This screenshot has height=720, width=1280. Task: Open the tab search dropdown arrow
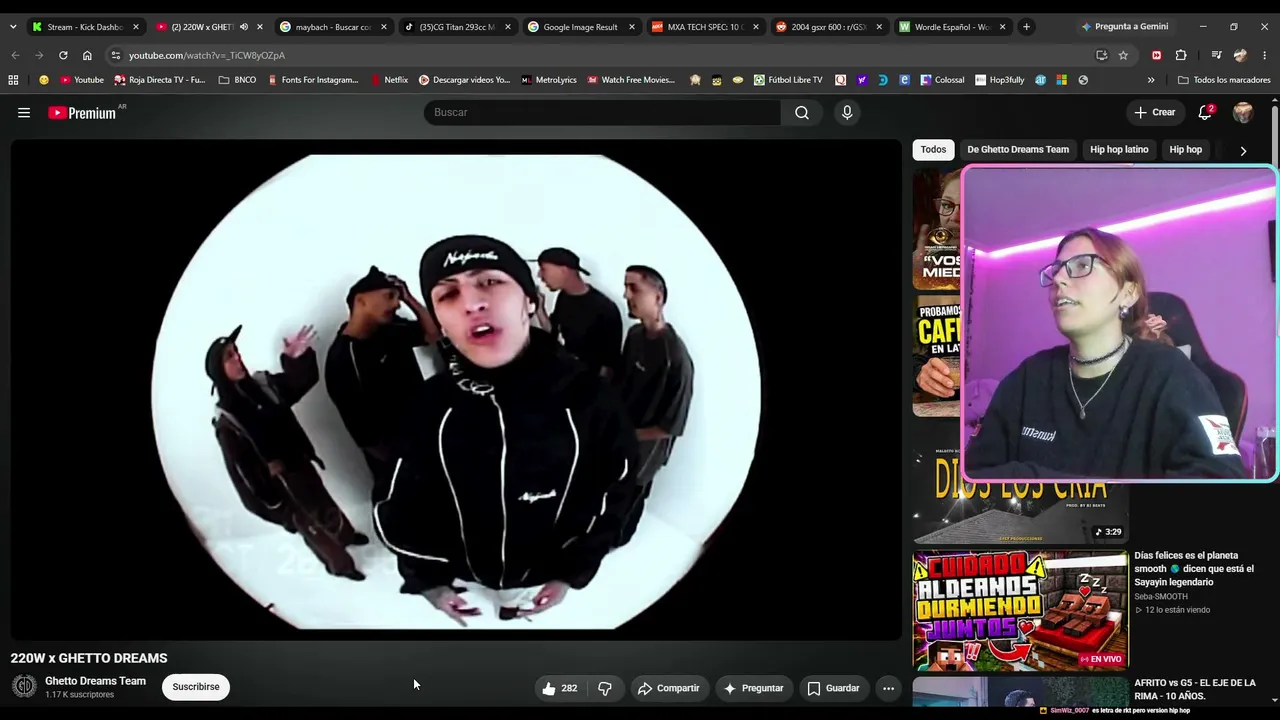tap(12, 27)
